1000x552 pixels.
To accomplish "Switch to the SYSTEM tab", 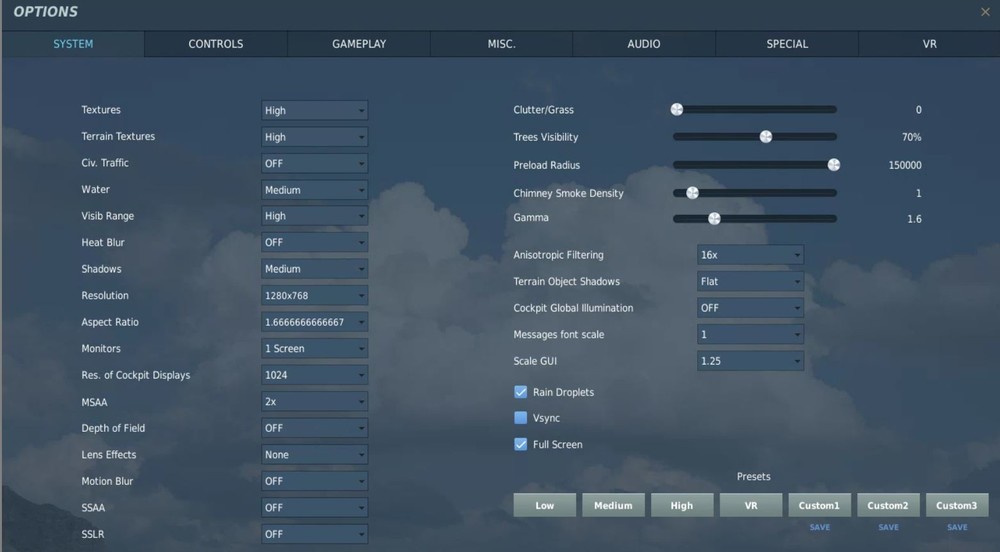I will (x=73, y=44).
